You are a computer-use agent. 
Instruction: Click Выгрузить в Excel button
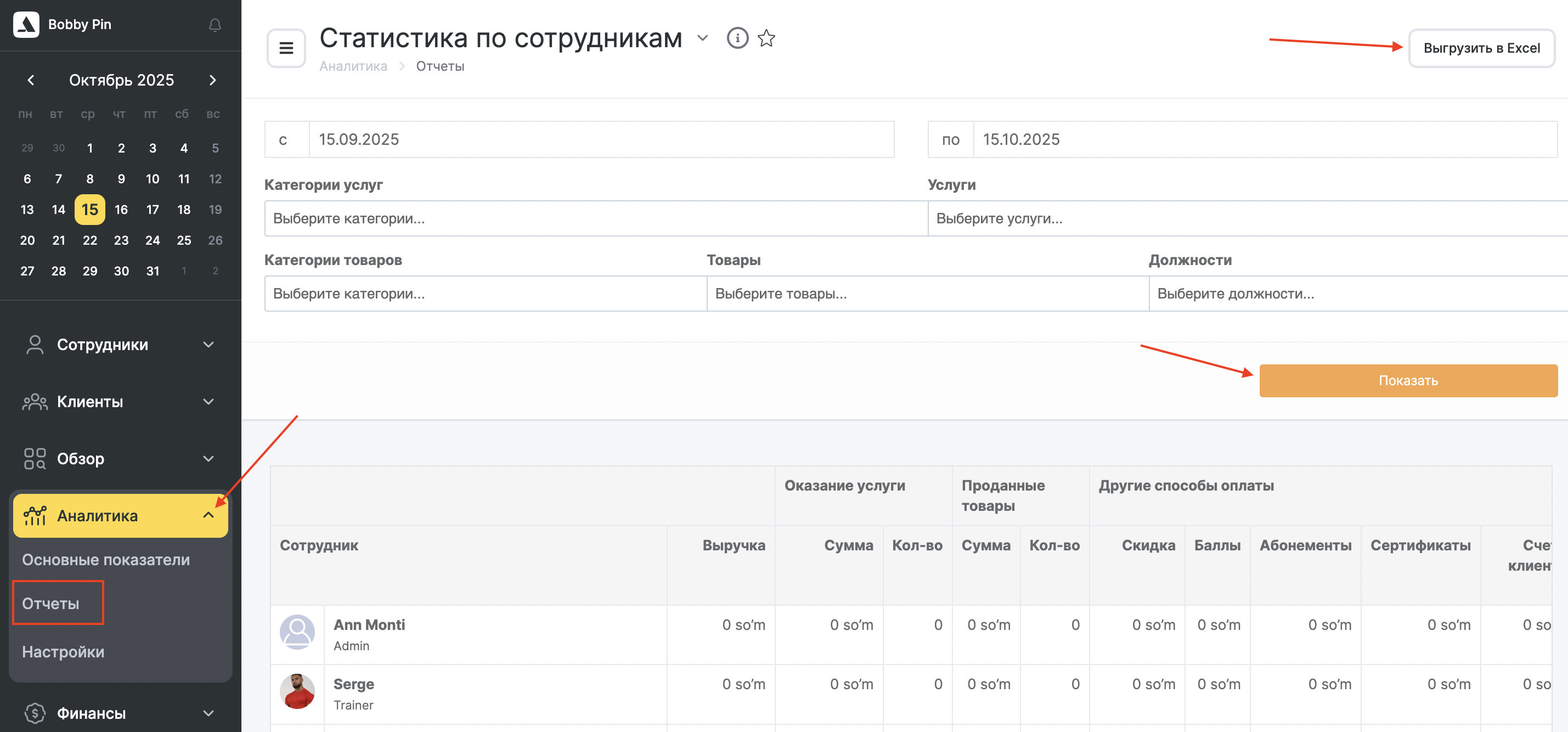1481,48
